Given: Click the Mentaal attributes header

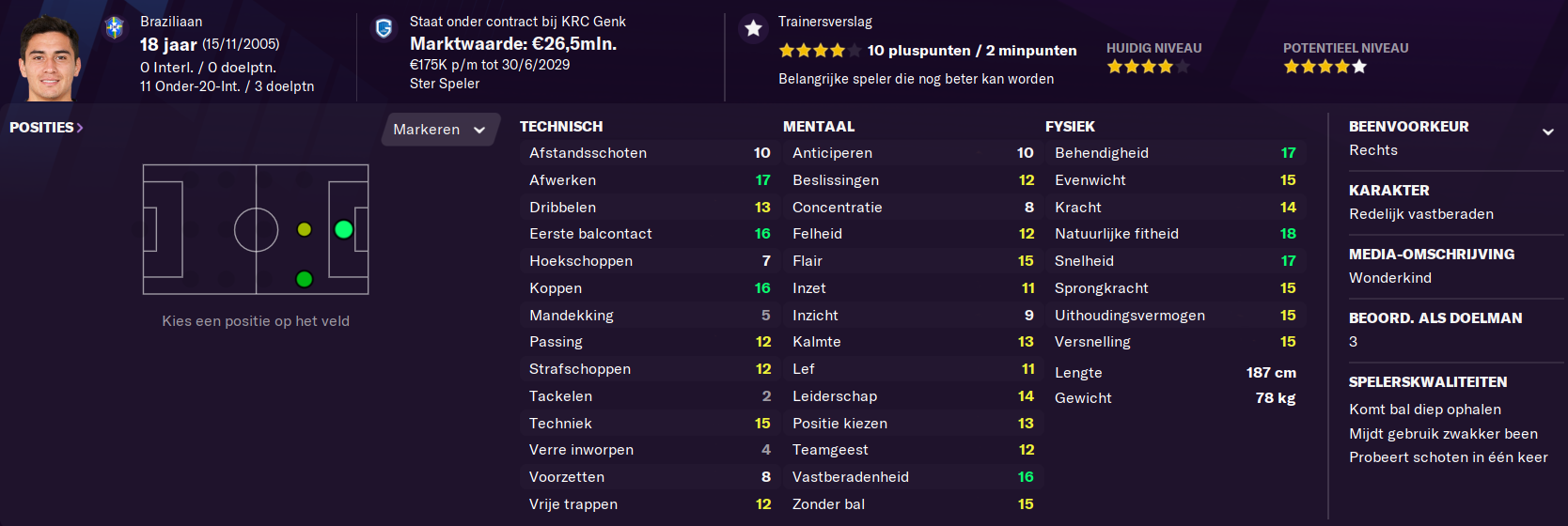Looking at the screenshot, I should point(819,127).
